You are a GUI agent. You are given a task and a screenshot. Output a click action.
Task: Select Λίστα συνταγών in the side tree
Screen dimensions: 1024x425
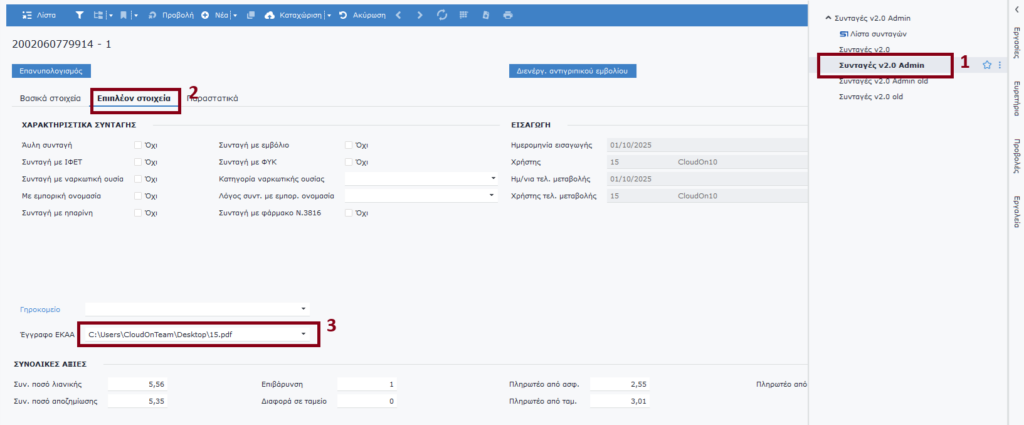(877, 34)
